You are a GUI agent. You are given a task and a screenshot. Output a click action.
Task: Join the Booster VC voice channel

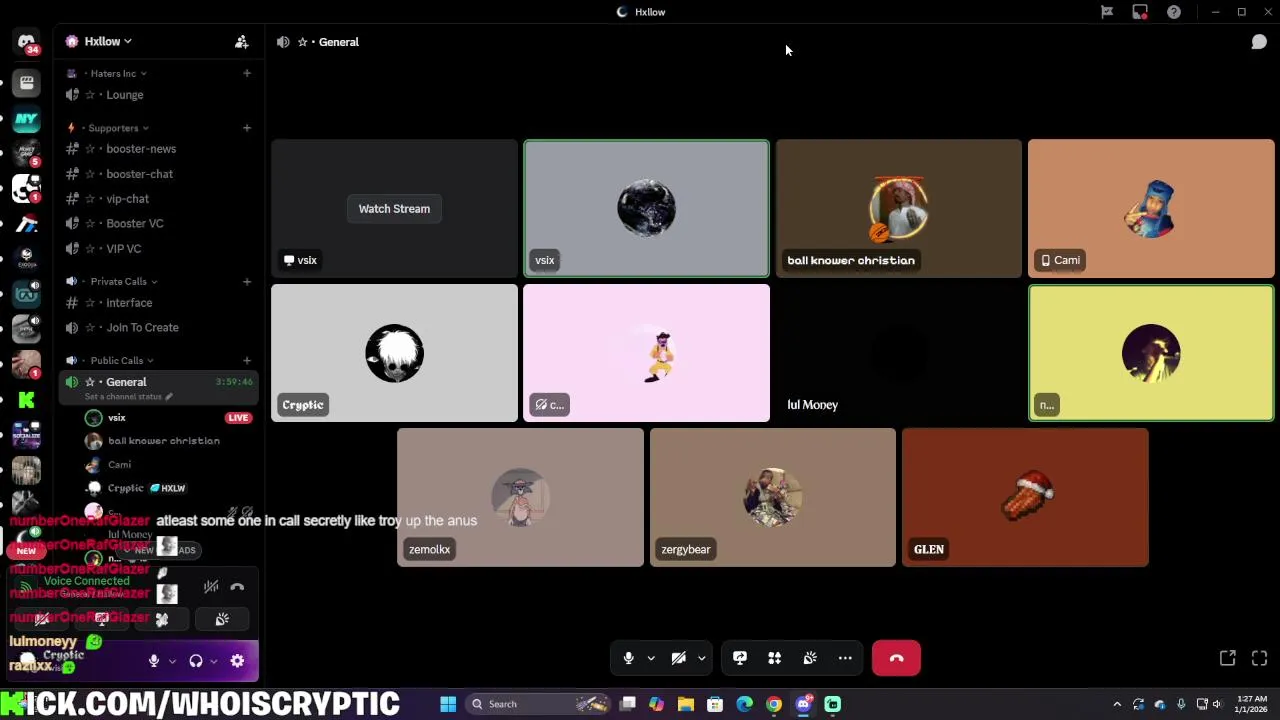pos(158,224)
